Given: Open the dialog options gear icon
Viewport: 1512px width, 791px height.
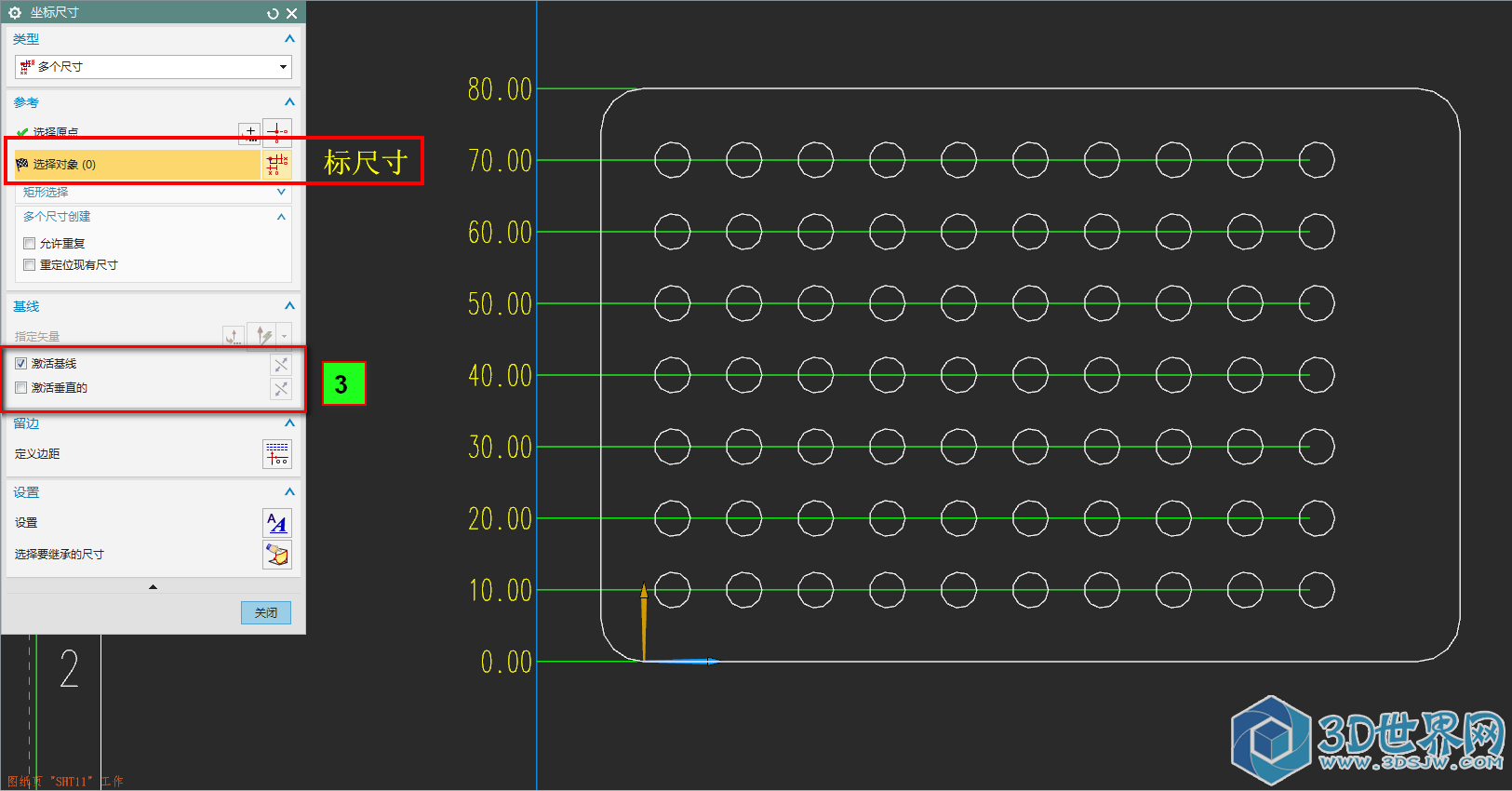Looking at the screenshot, I should coord(14,13).
